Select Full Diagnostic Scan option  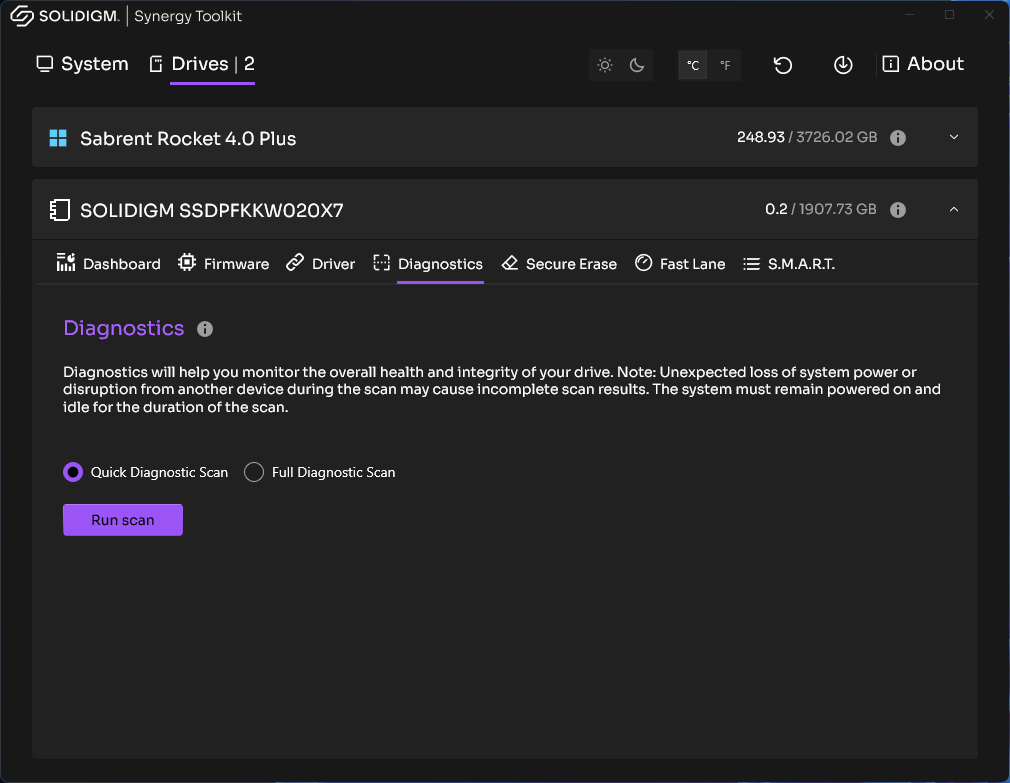pos(254,472)
